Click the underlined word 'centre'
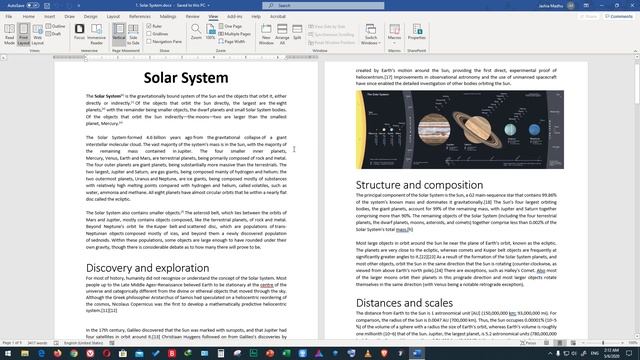Image resolution: width=640 pixels, height=360 pixels. click(267, 285)
